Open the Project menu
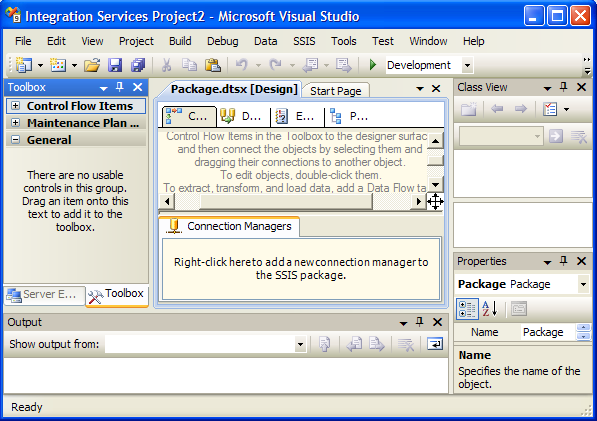This screenshot has height=421, width=597. click(x=136, y=41)
